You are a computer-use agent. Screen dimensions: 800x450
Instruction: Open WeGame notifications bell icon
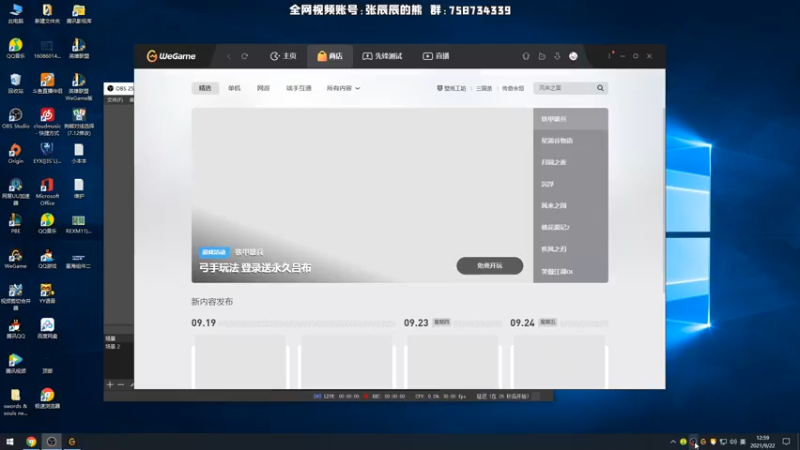pos(526,56)
